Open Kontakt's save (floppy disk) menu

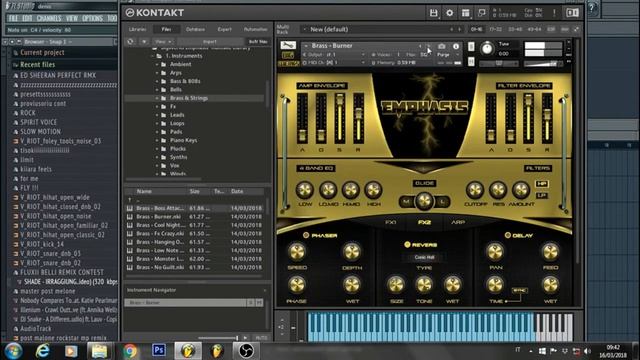coord(433,13)
